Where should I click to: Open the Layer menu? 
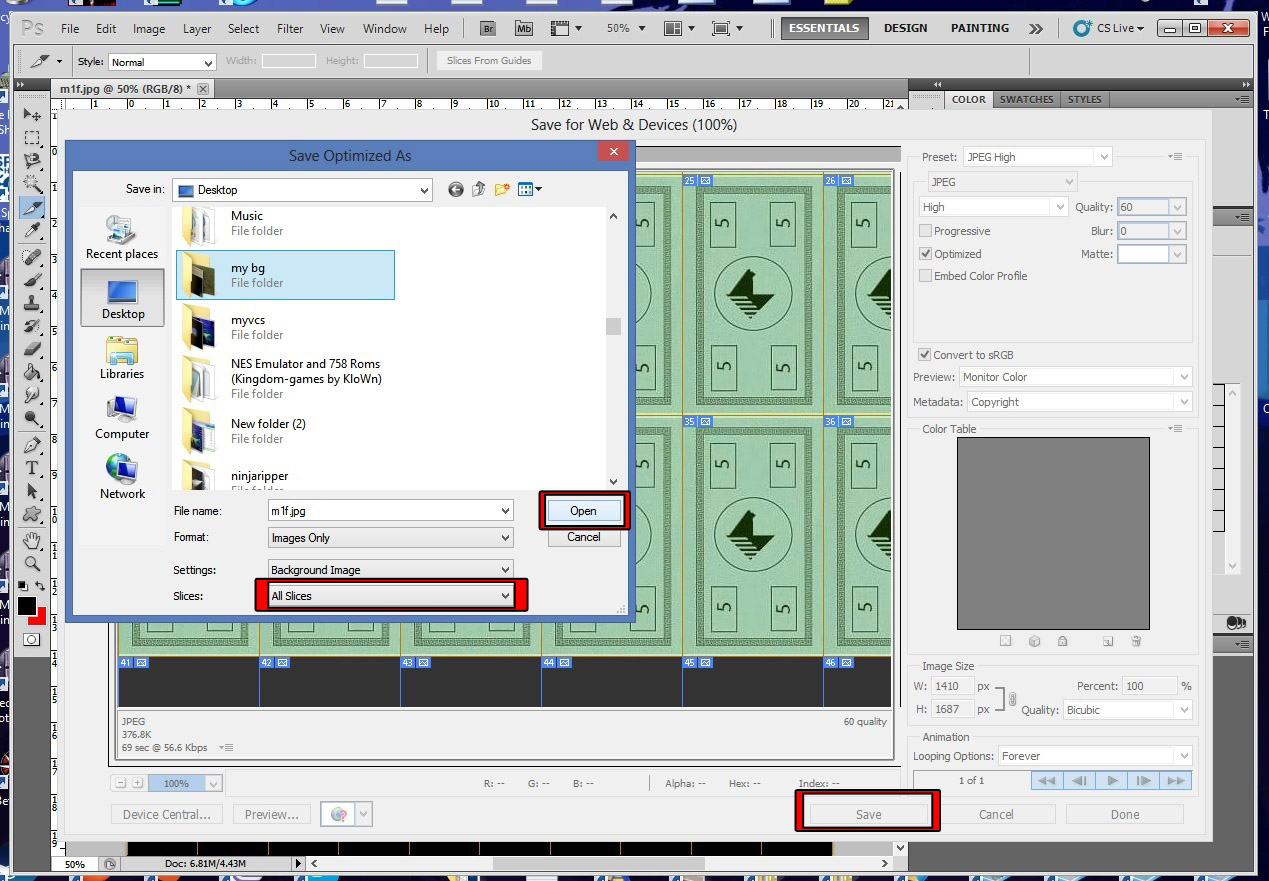pos(197,29)
